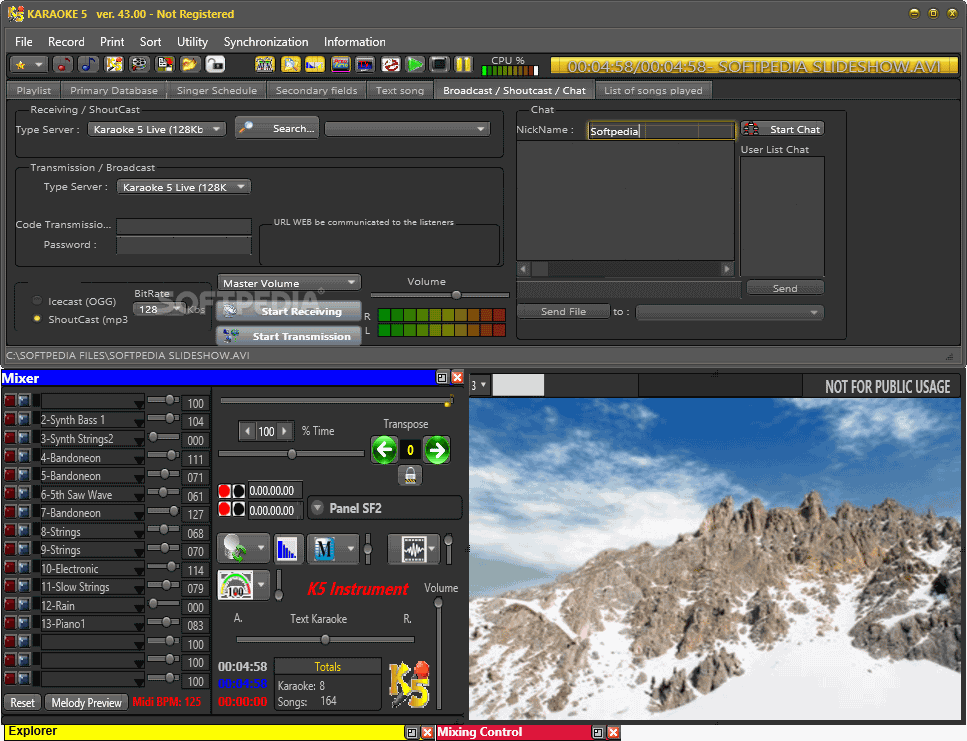Click the Start Receiving button

(289, 311)
